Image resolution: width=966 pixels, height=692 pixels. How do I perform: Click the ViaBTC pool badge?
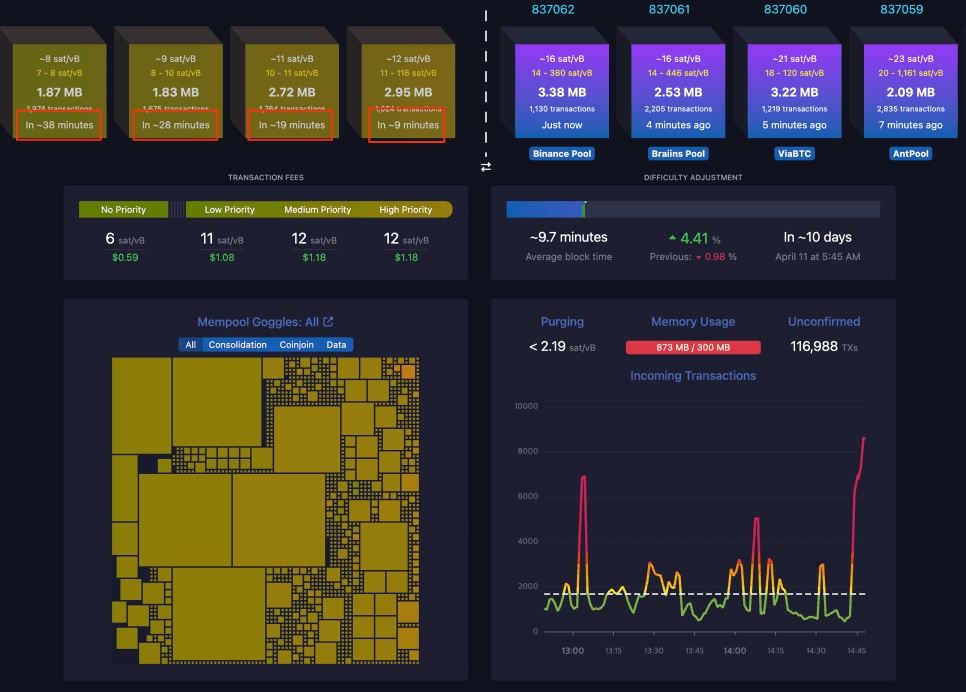(794, 153)
